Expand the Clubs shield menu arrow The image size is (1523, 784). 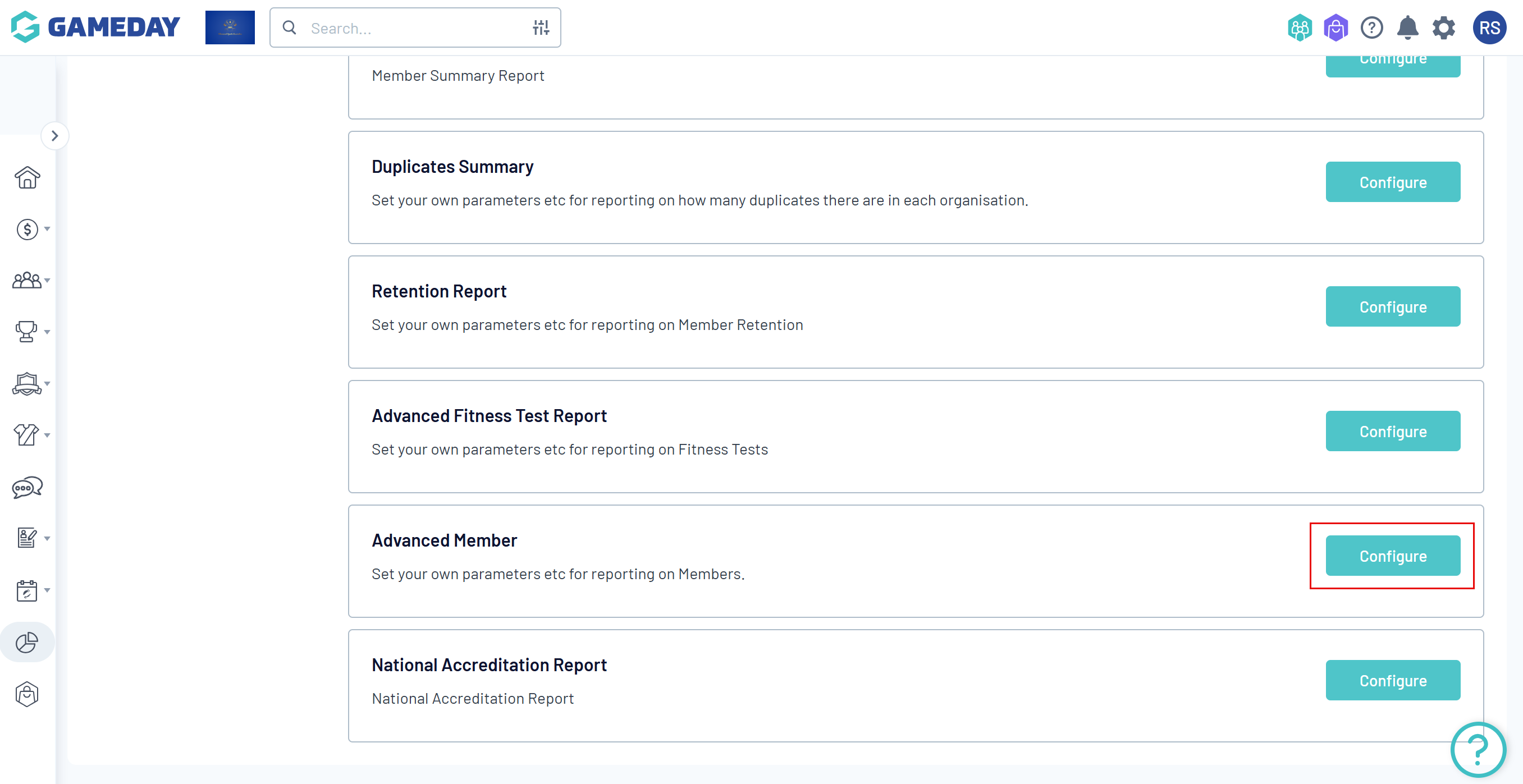47,384
